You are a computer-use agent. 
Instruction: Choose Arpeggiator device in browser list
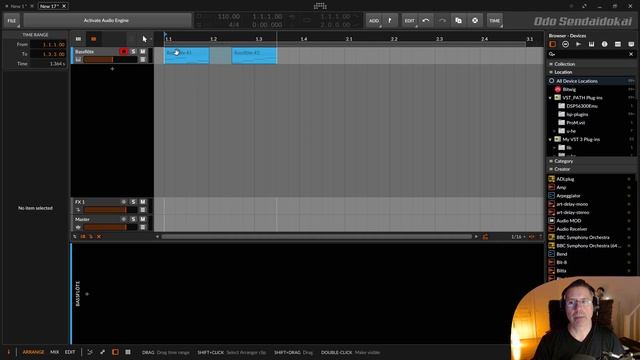click(591, 196)
